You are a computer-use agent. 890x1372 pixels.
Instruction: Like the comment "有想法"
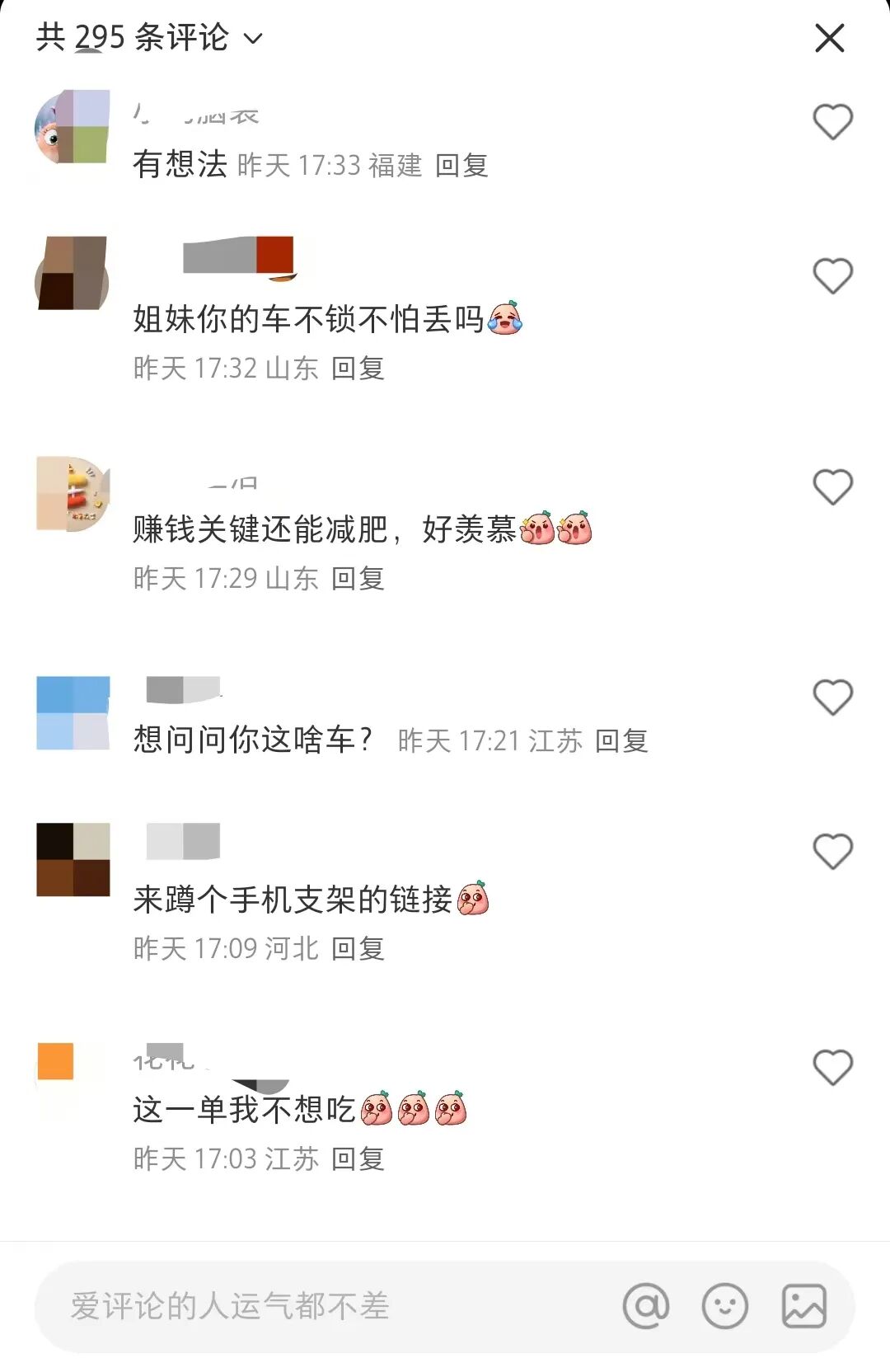click(832, 122)
